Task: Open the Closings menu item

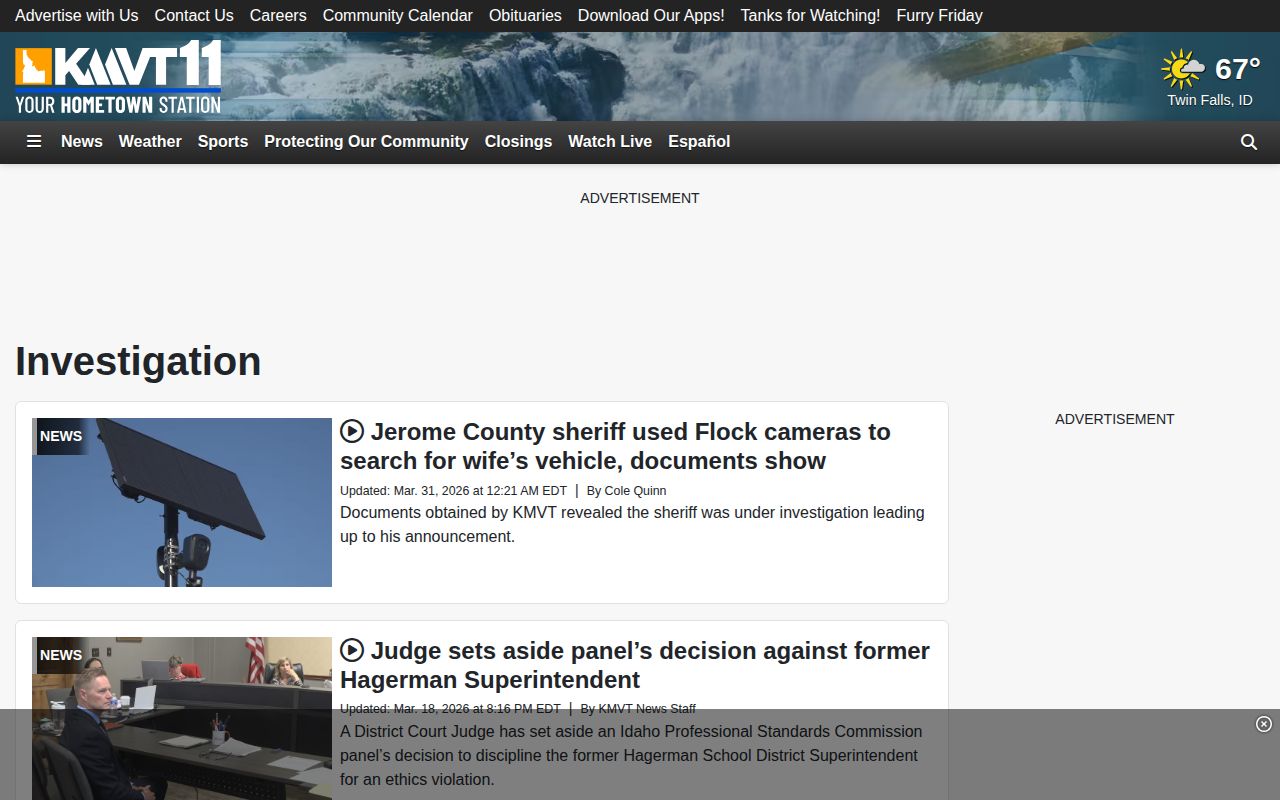Action: click(518, 142)
